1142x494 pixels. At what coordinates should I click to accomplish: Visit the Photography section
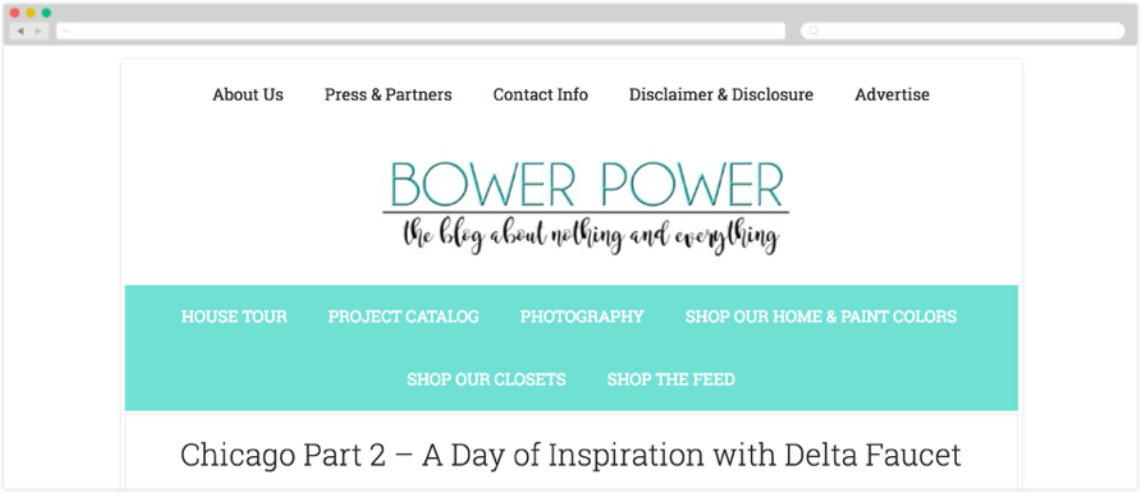582,317
